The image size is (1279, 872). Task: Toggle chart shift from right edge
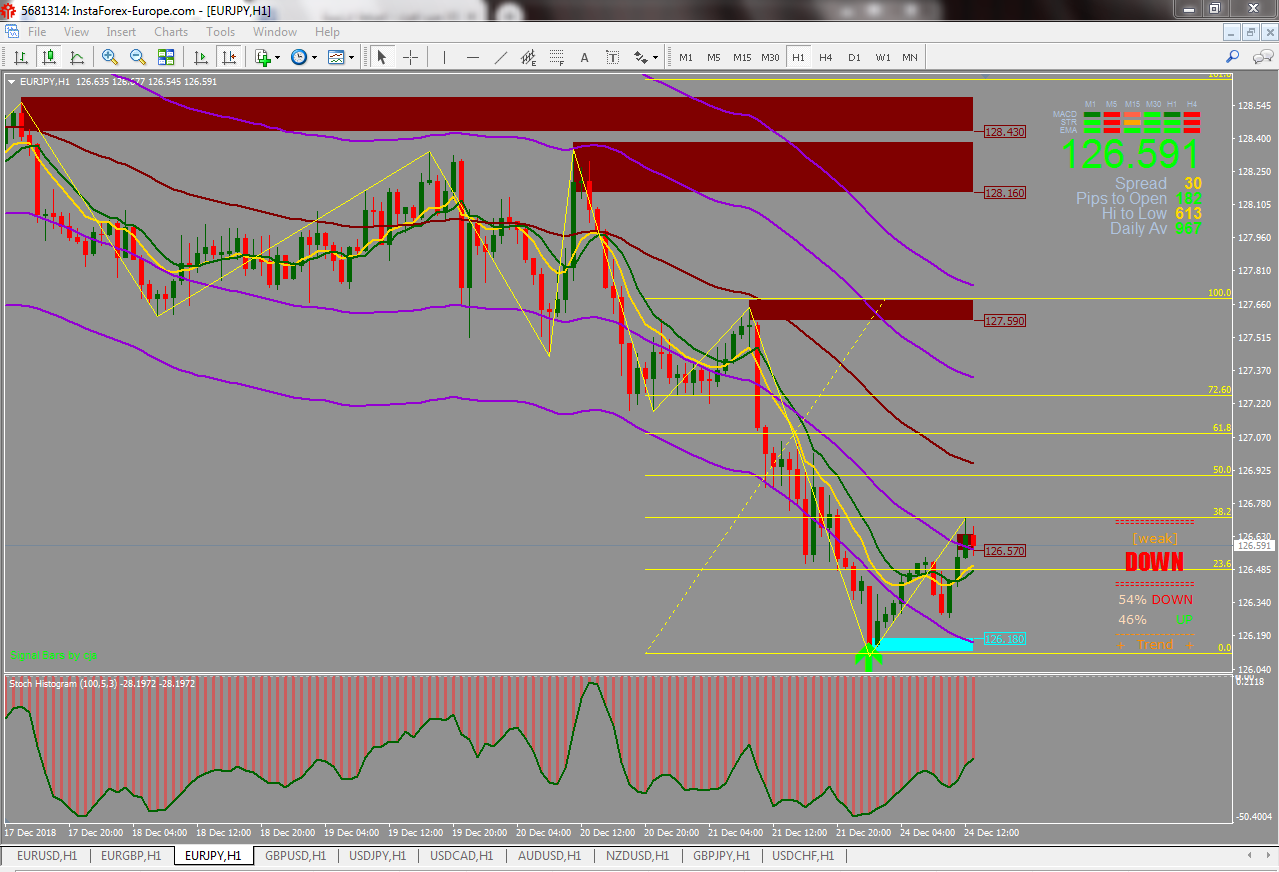(228, 58)
